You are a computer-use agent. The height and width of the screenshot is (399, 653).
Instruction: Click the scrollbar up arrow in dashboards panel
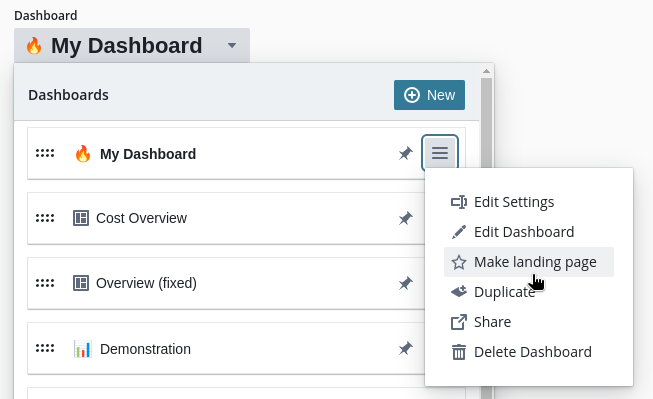point(486,71)
